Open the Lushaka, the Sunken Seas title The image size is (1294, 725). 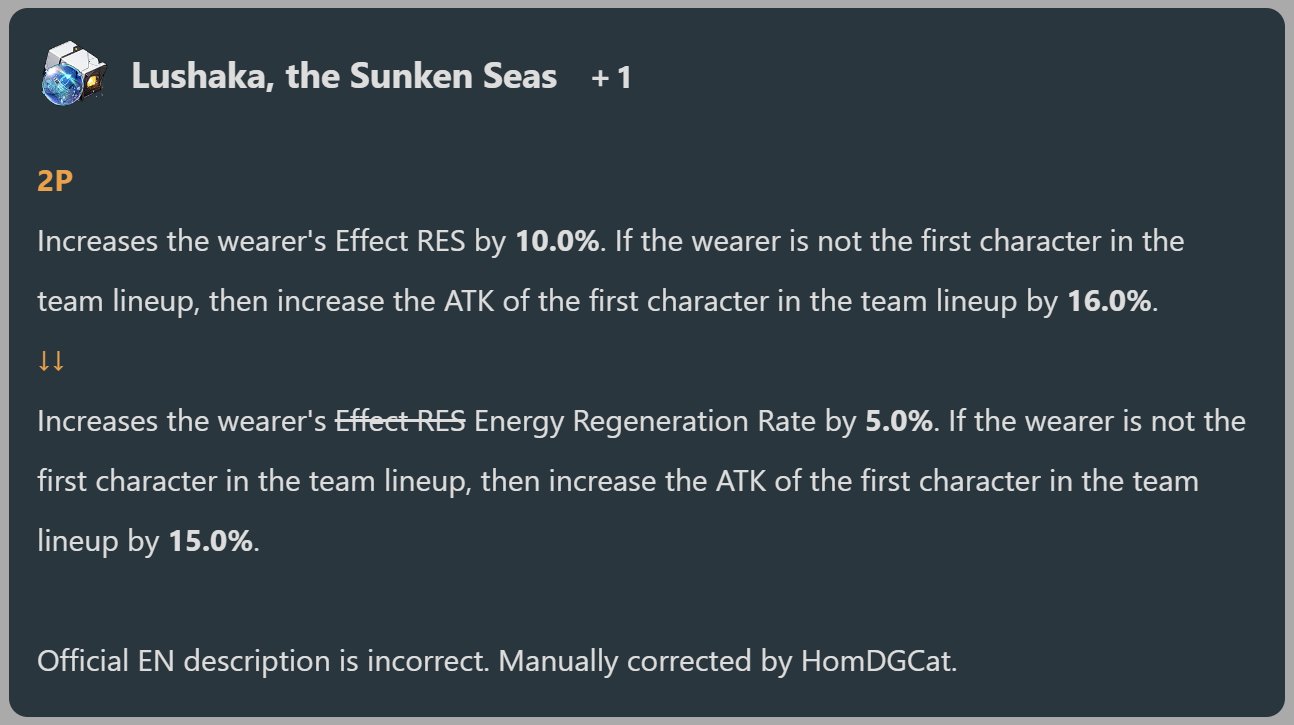click(x=344, y=77)
